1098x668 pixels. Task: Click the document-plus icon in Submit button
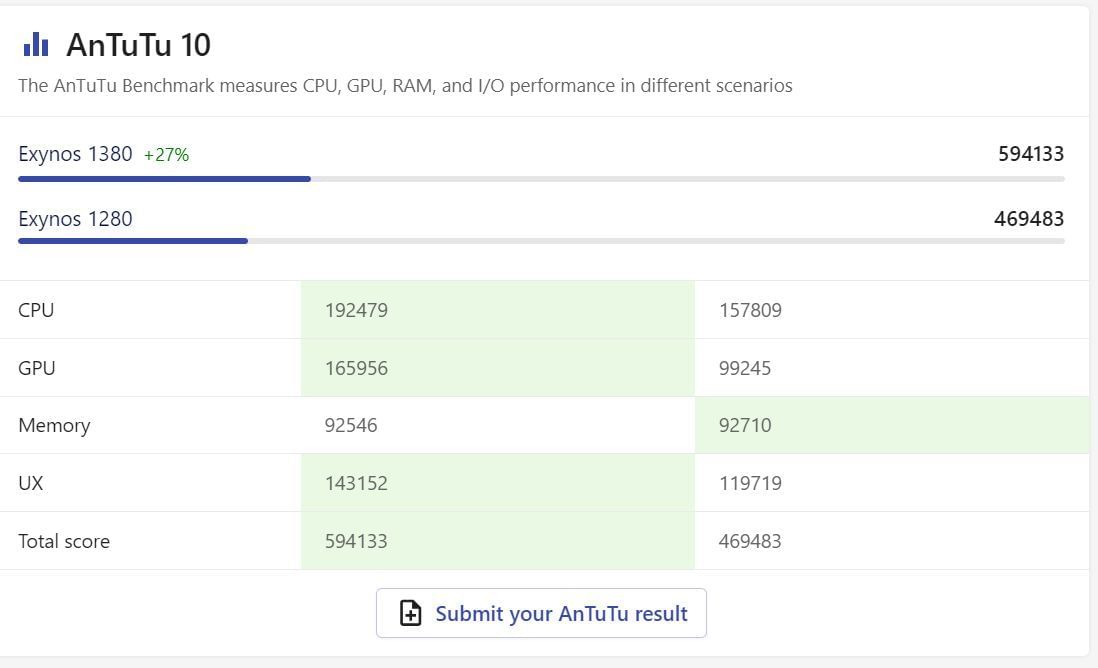(410, 613)
